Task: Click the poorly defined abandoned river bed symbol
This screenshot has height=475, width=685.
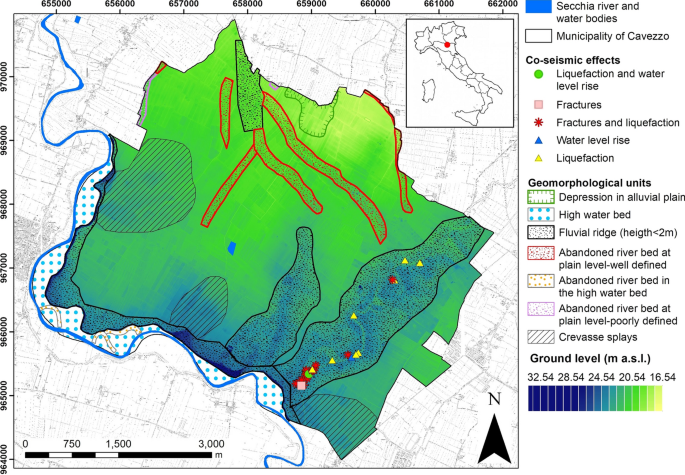Action: click(541, 309)
